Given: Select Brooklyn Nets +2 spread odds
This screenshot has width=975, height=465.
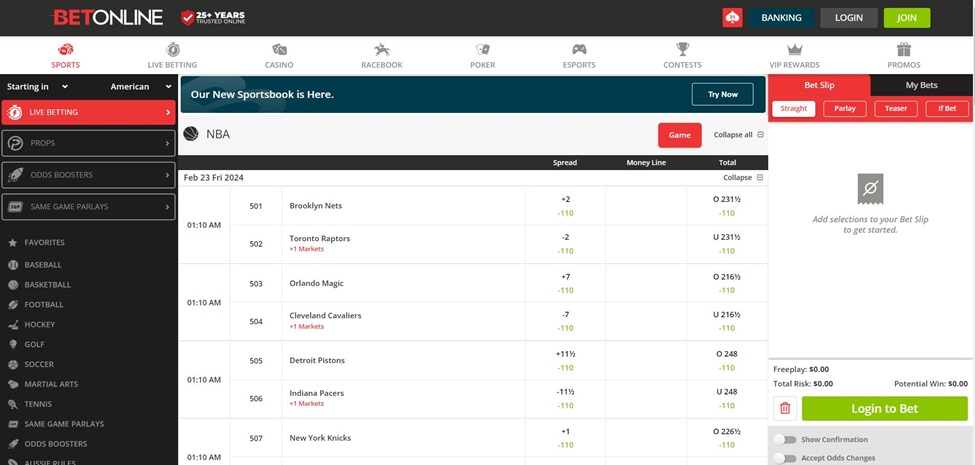Looking at the screenshot, I should [565, 206].
